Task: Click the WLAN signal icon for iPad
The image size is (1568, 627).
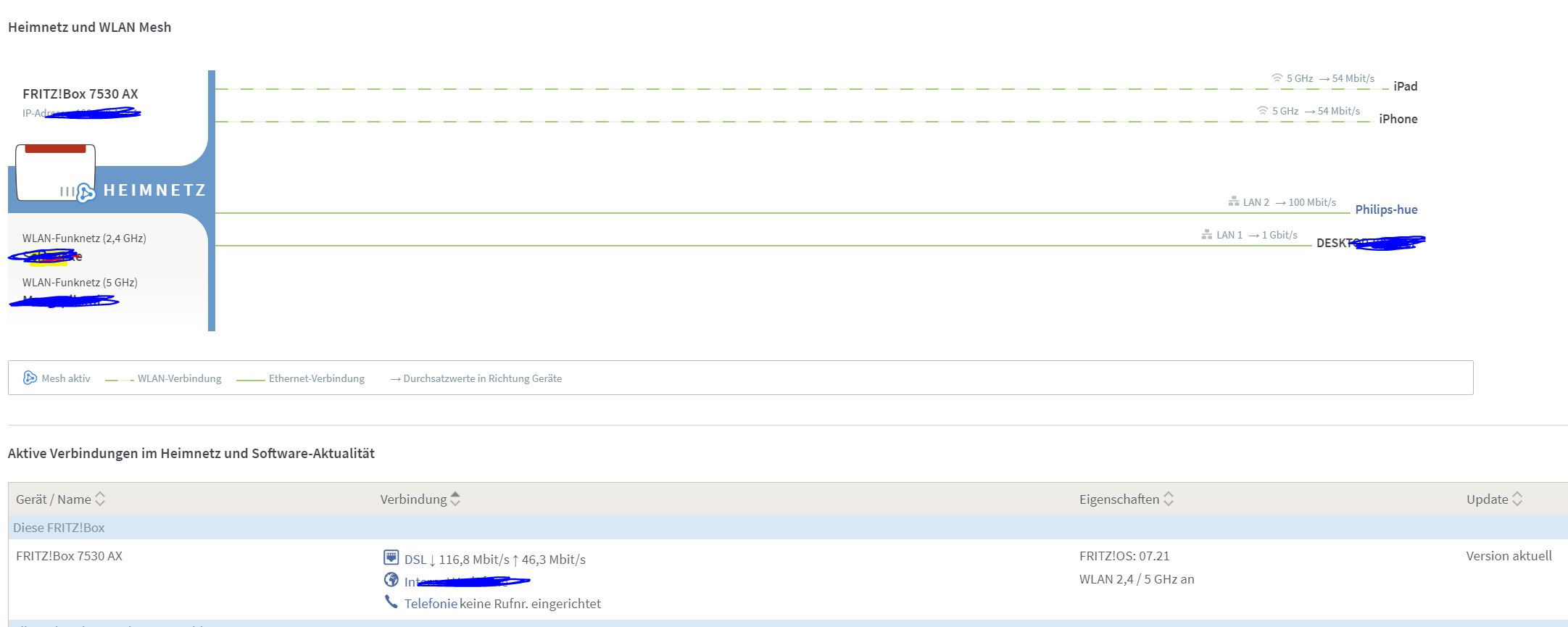Action: (x=1277, y=78)
